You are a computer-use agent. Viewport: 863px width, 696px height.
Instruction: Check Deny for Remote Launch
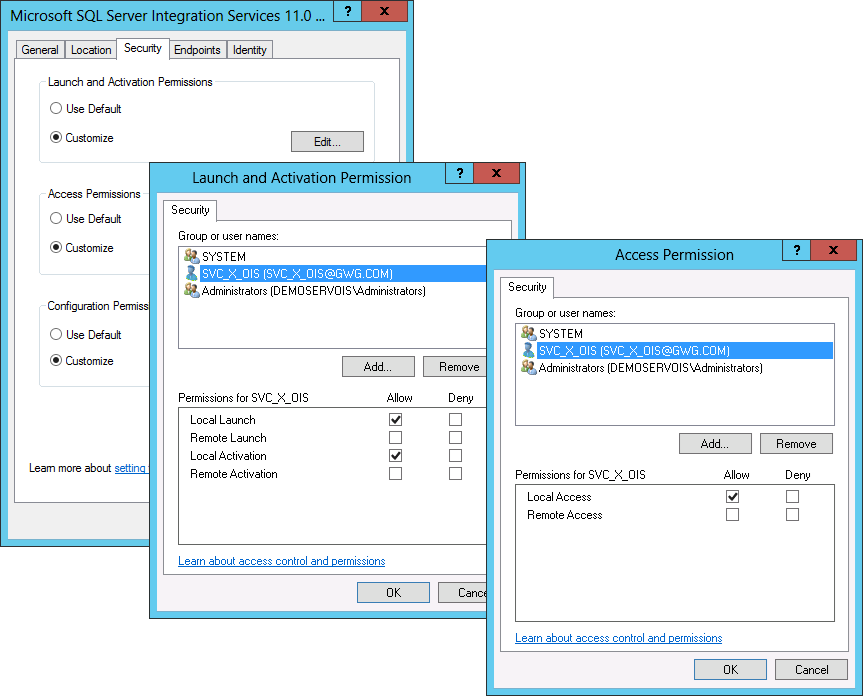455,437
